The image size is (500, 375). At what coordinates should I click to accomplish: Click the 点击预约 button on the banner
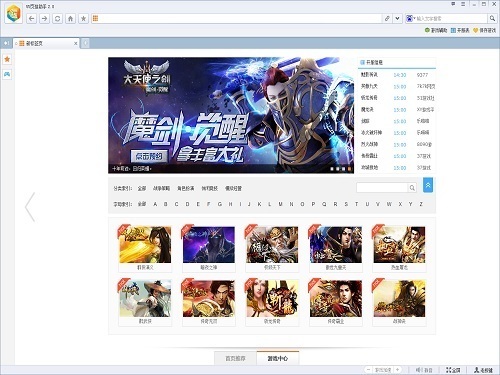[149, 156]
